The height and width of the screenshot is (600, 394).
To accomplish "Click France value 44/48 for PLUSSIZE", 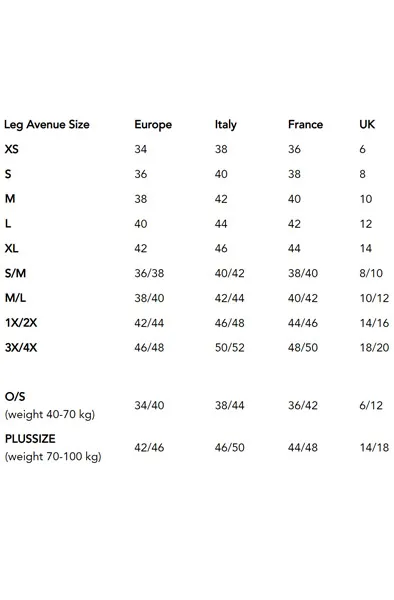I will point(303,447).
